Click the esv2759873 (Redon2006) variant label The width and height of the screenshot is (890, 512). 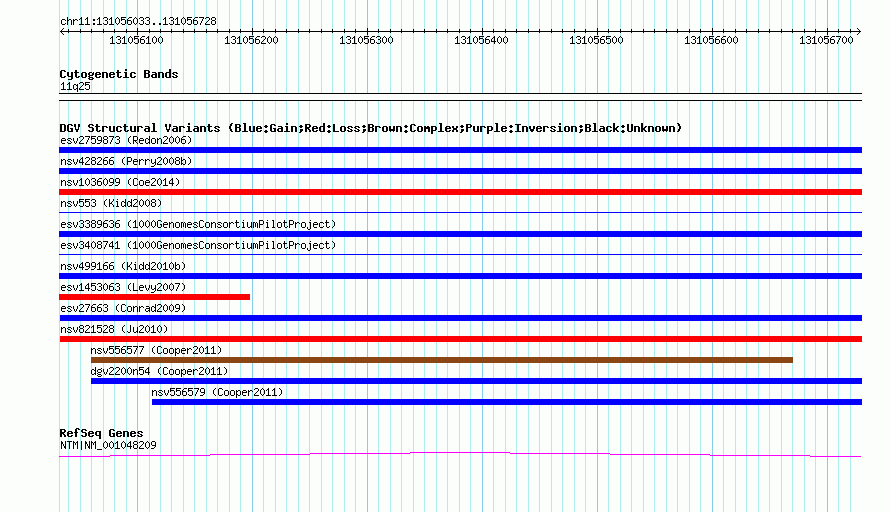pyautogui.click(x=126, y=140)
